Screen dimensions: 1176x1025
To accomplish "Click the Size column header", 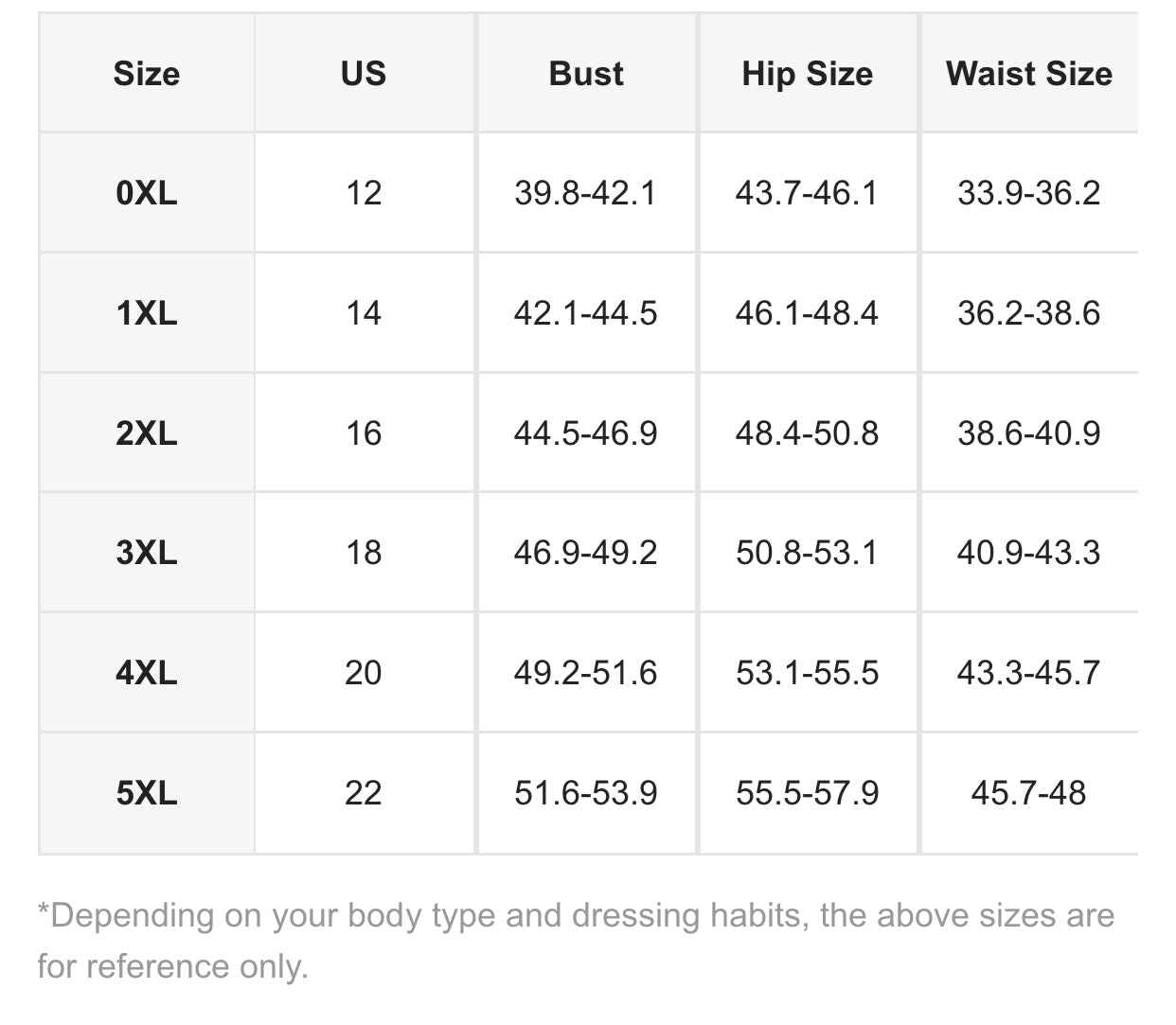I will (147, 74).
